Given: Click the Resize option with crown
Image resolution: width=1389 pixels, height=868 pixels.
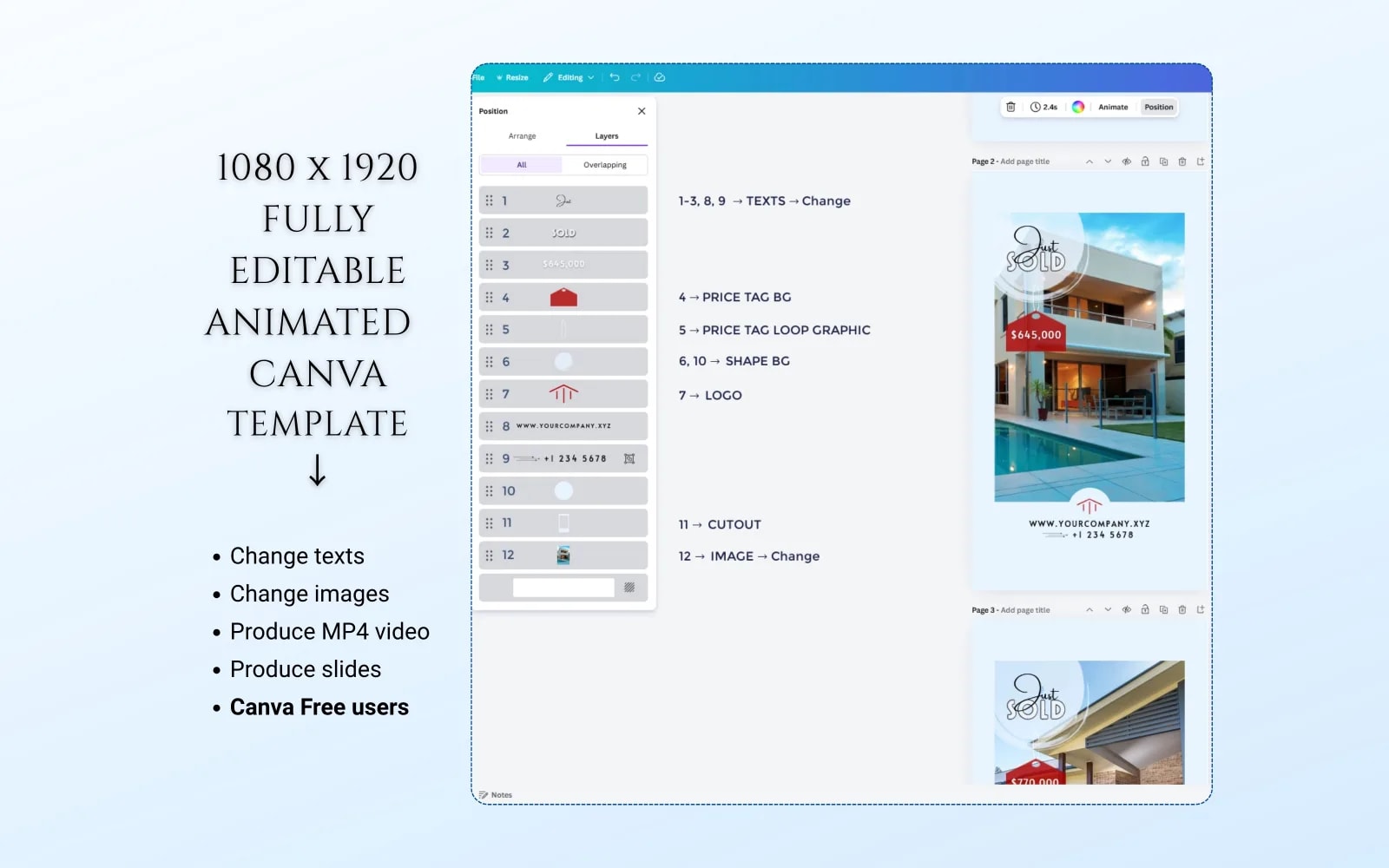Looking at the screenshot, I should [512, 77].
